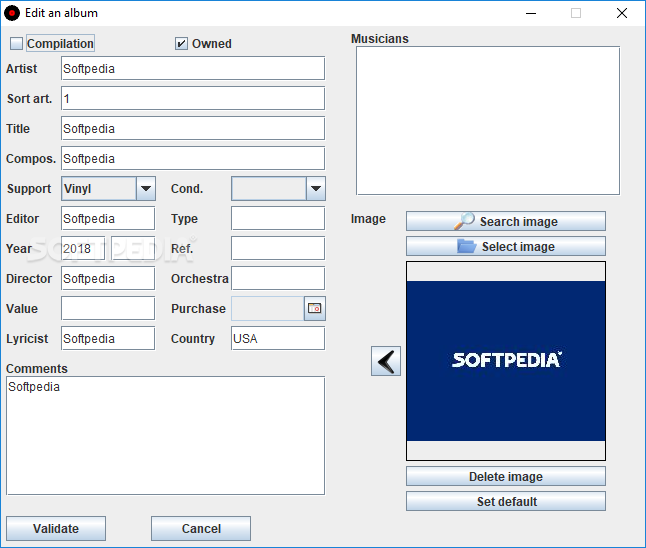Viewport: 646px width, 548px height.
Task: Click the Director input field
Action: (x=108, y=279)
